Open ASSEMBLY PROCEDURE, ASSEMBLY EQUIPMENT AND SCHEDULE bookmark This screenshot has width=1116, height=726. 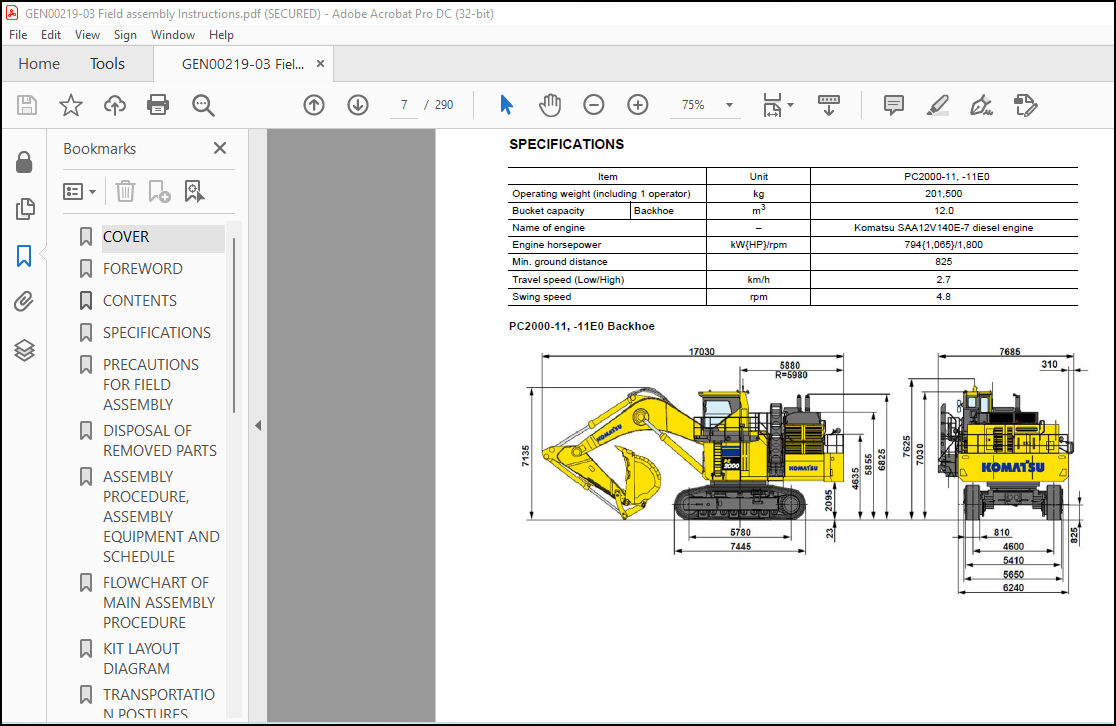[x=162, y=517]
